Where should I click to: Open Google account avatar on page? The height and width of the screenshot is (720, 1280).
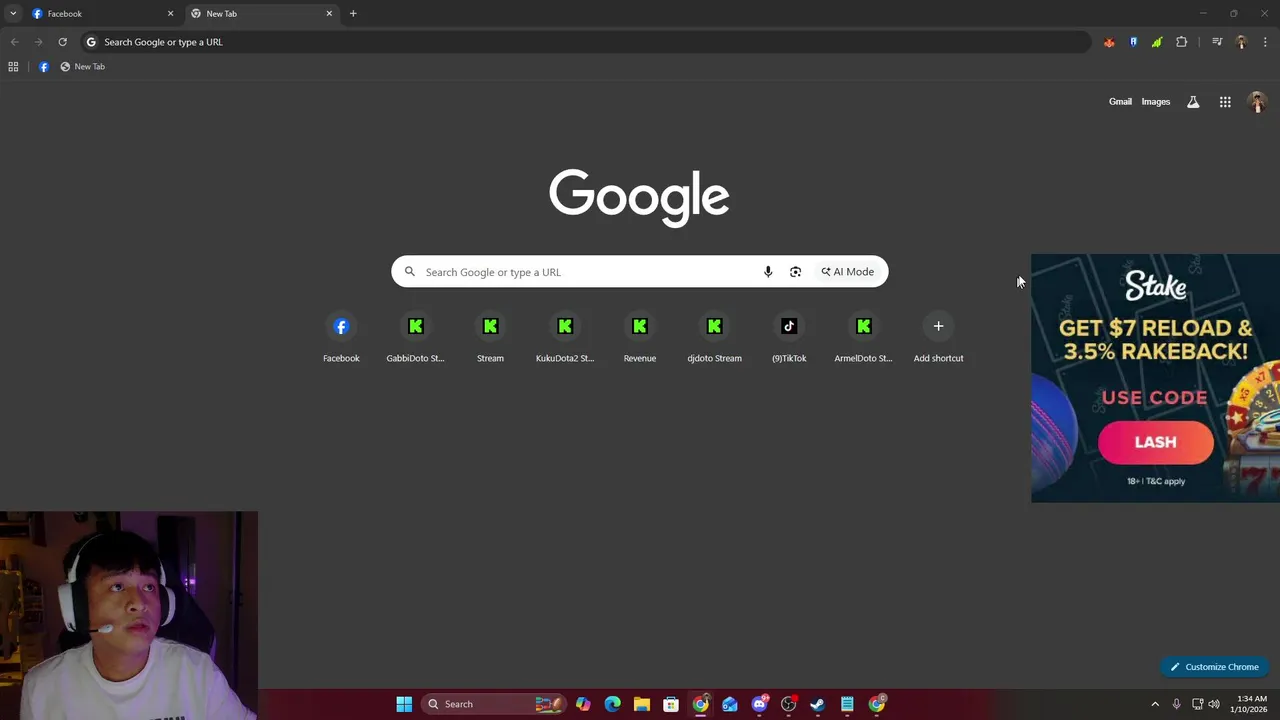[x=1257, y=102]
